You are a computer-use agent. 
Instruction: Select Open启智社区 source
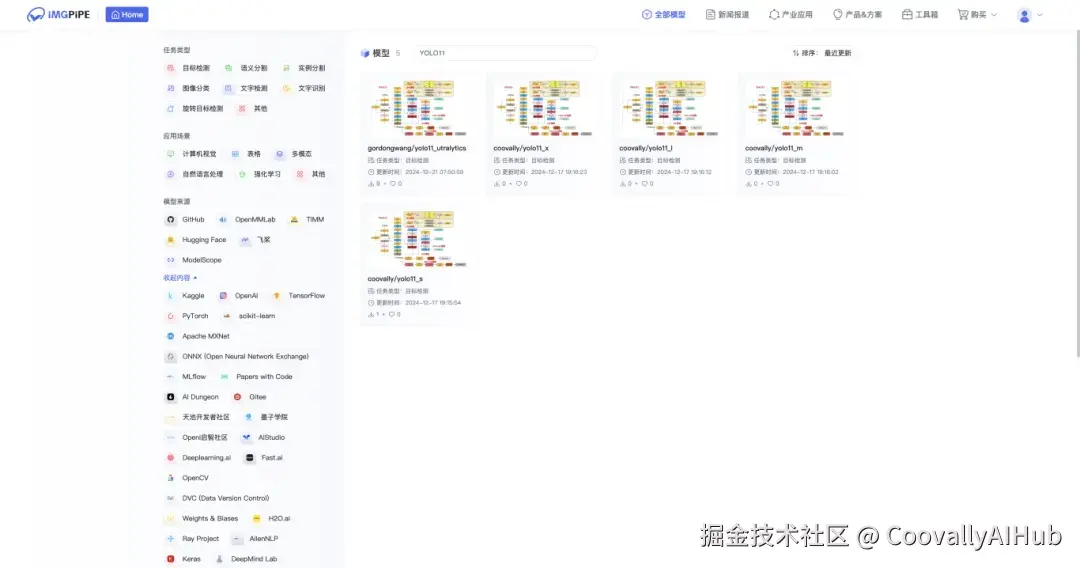coord(197,438)
